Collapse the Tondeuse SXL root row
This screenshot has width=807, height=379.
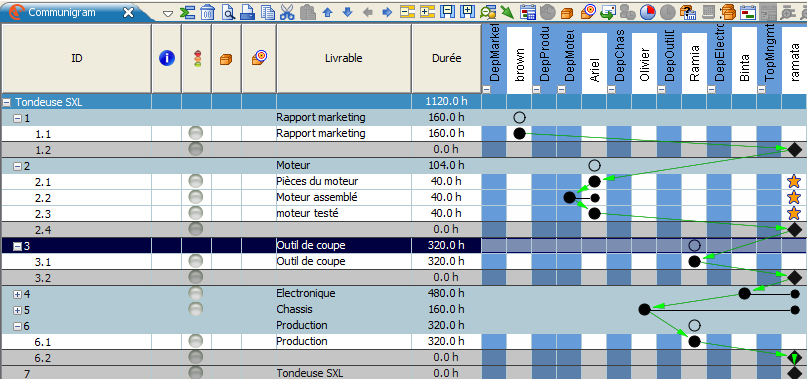7,102
